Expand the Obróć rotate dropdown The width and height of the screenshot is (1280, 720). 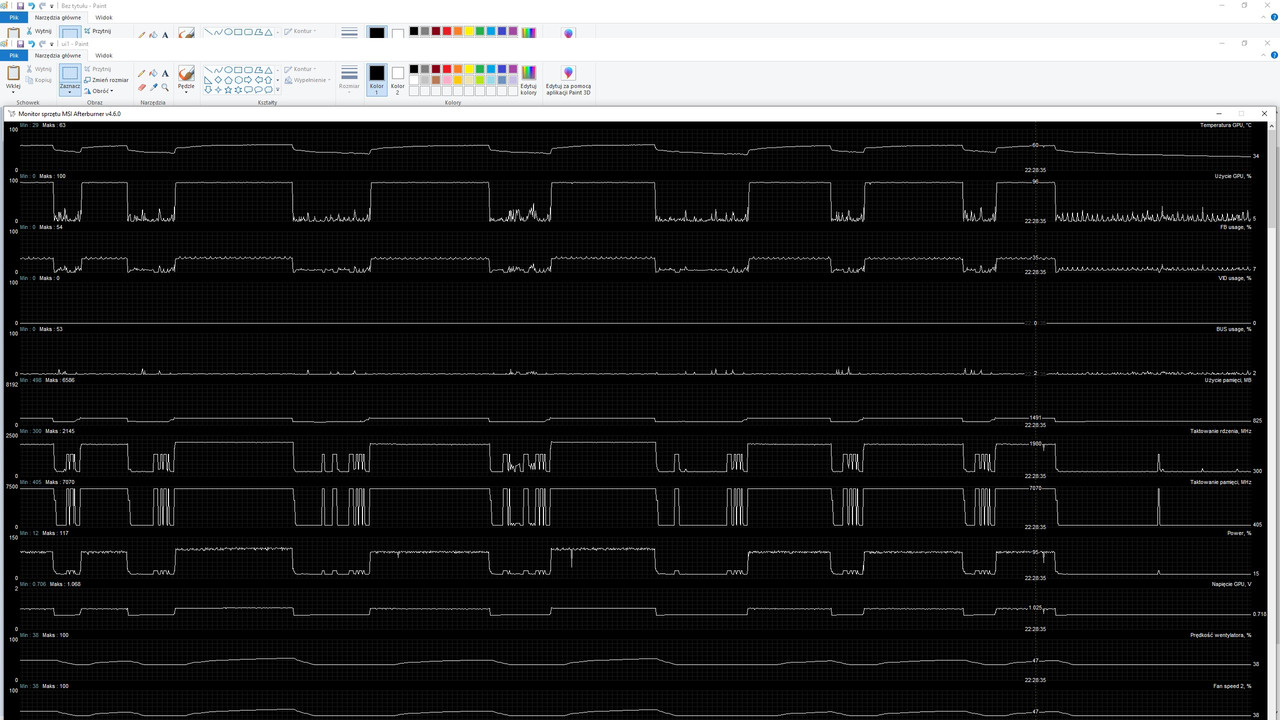[x=100, y=91]
